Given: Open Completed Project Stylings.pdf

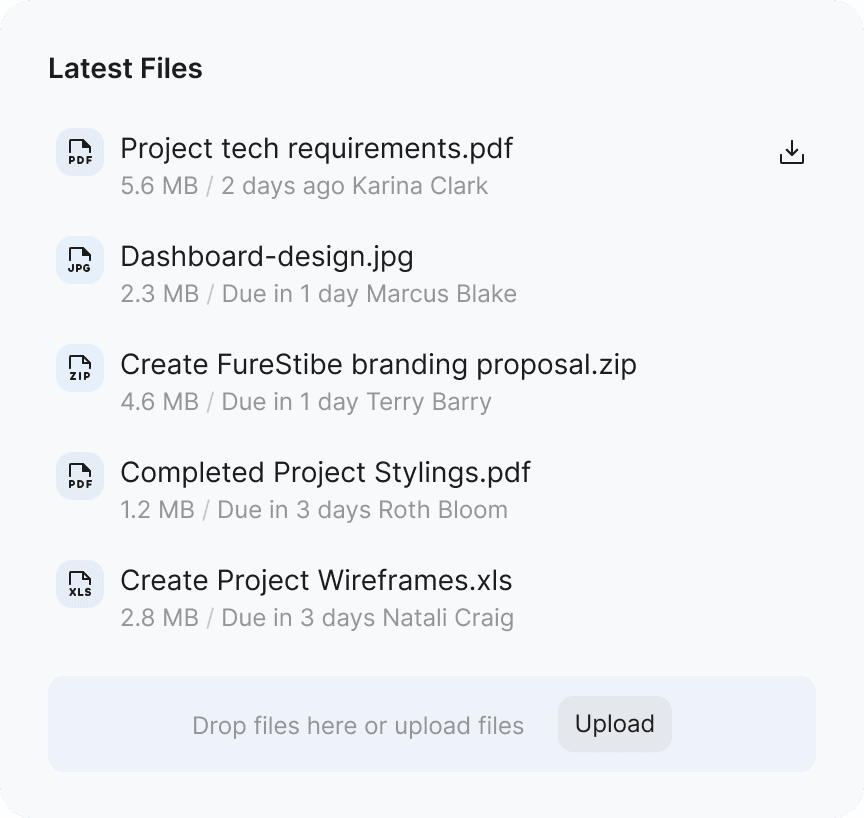Looking at the screenshot, I should click(325, 473).
